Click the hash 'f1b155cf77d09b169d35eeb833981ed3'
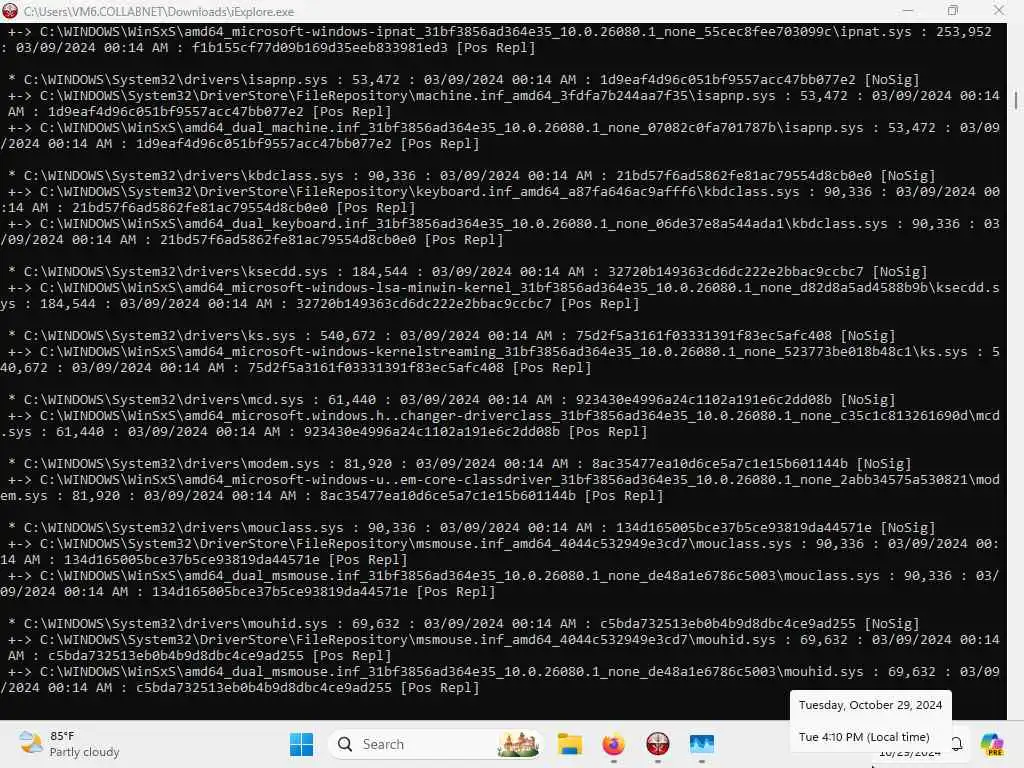This screenshot has width=1024, height=768. [320, 48]
